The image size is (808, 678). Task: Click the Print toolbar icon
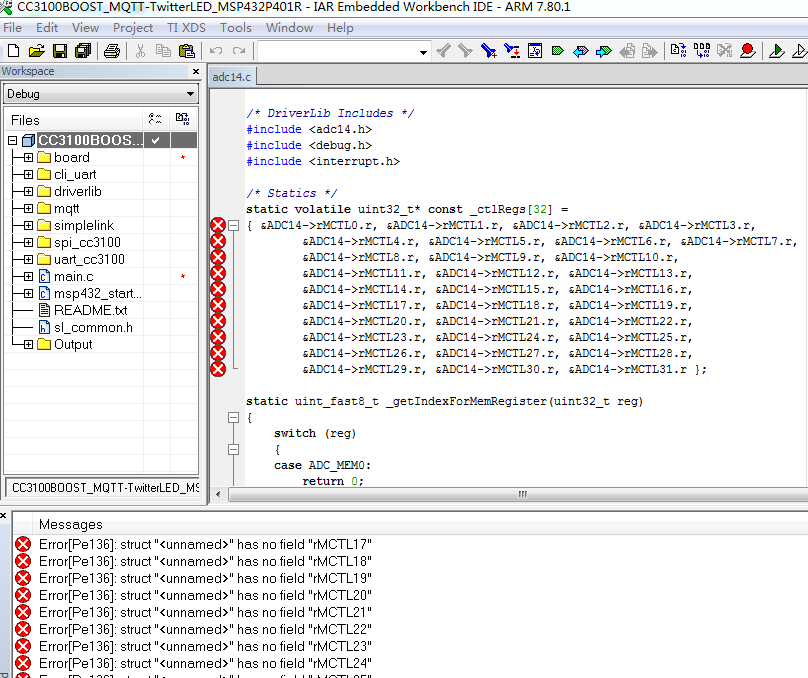[112, 51]
